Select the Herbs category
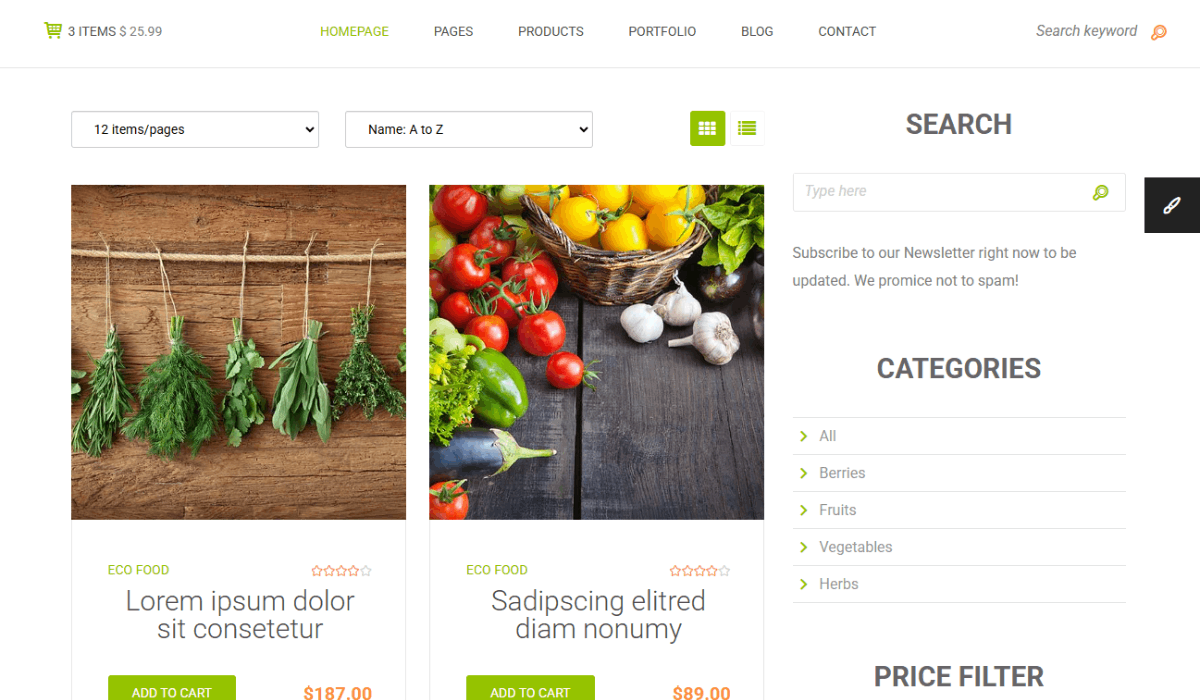 (x=838, y=584)
